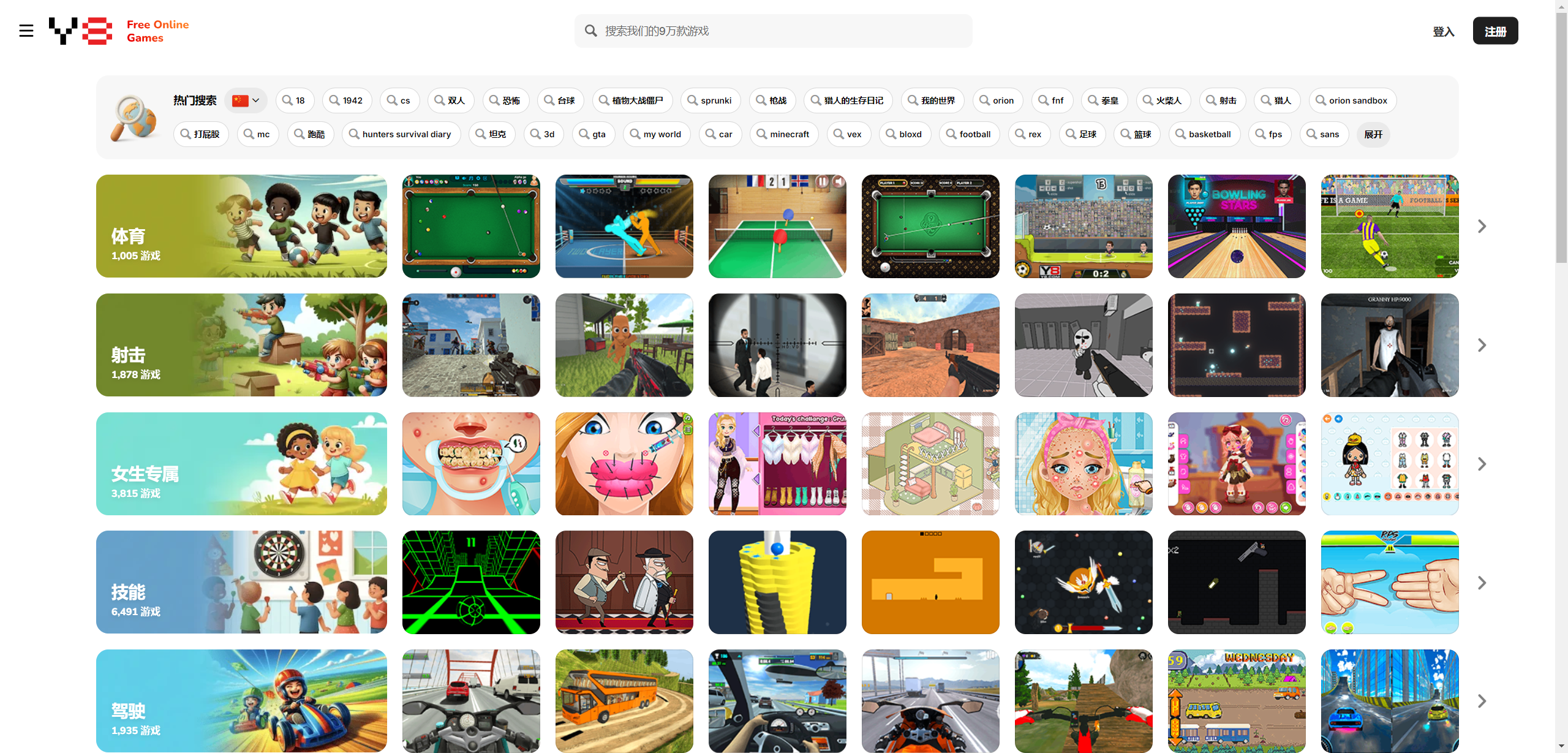Click the search magnifier icon in search bar
This screenshot has height=753, width=1568.
tap(590, 31)
